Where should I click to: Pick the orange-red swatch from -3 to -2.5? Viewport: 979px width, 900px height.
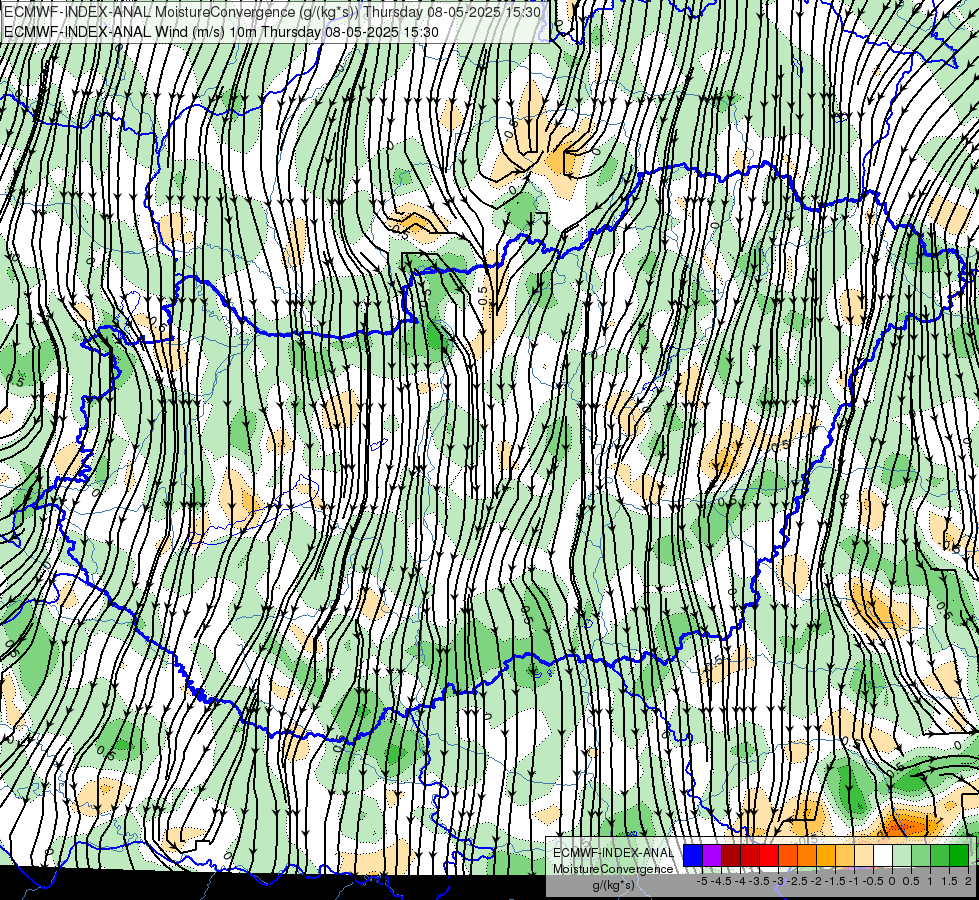788,856
